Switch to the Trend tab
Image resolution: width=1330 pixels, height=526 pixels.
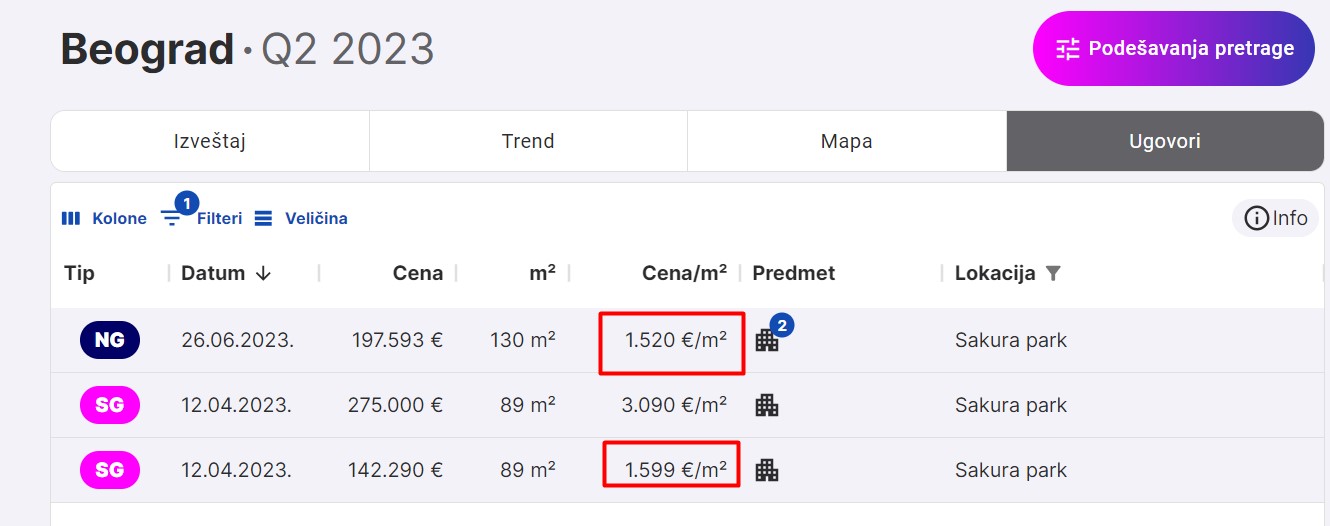pyautogui.click(x=528, y=141)
